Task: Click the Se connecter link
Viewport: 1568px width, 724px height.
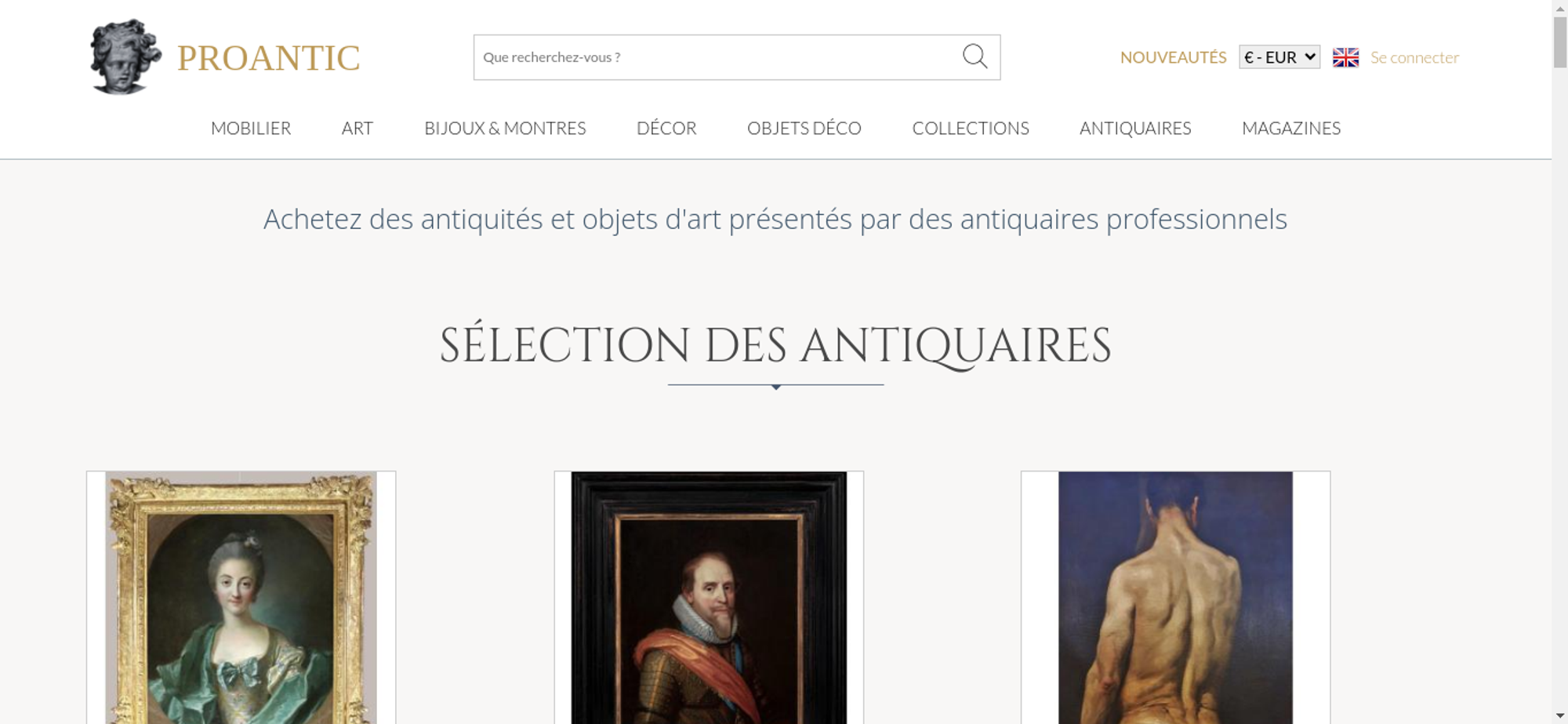Action: tap(1414, 57)
